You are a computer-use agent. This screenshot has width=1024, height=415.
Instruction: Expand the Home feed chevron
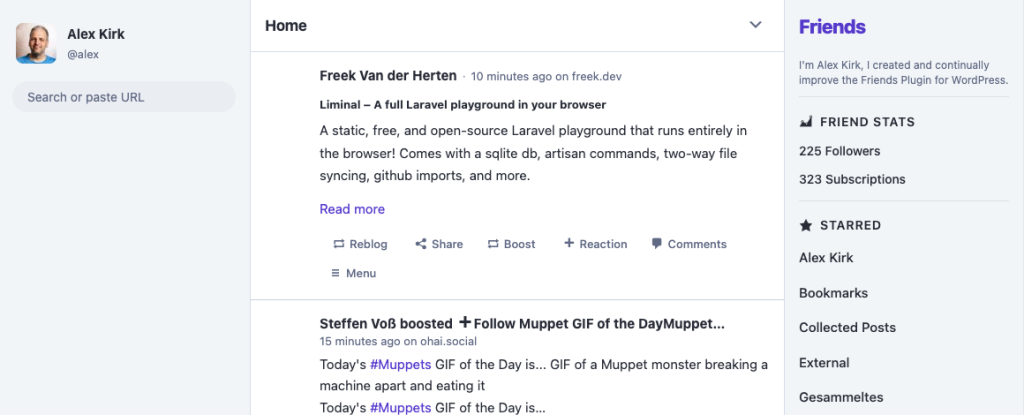[756, 25]
